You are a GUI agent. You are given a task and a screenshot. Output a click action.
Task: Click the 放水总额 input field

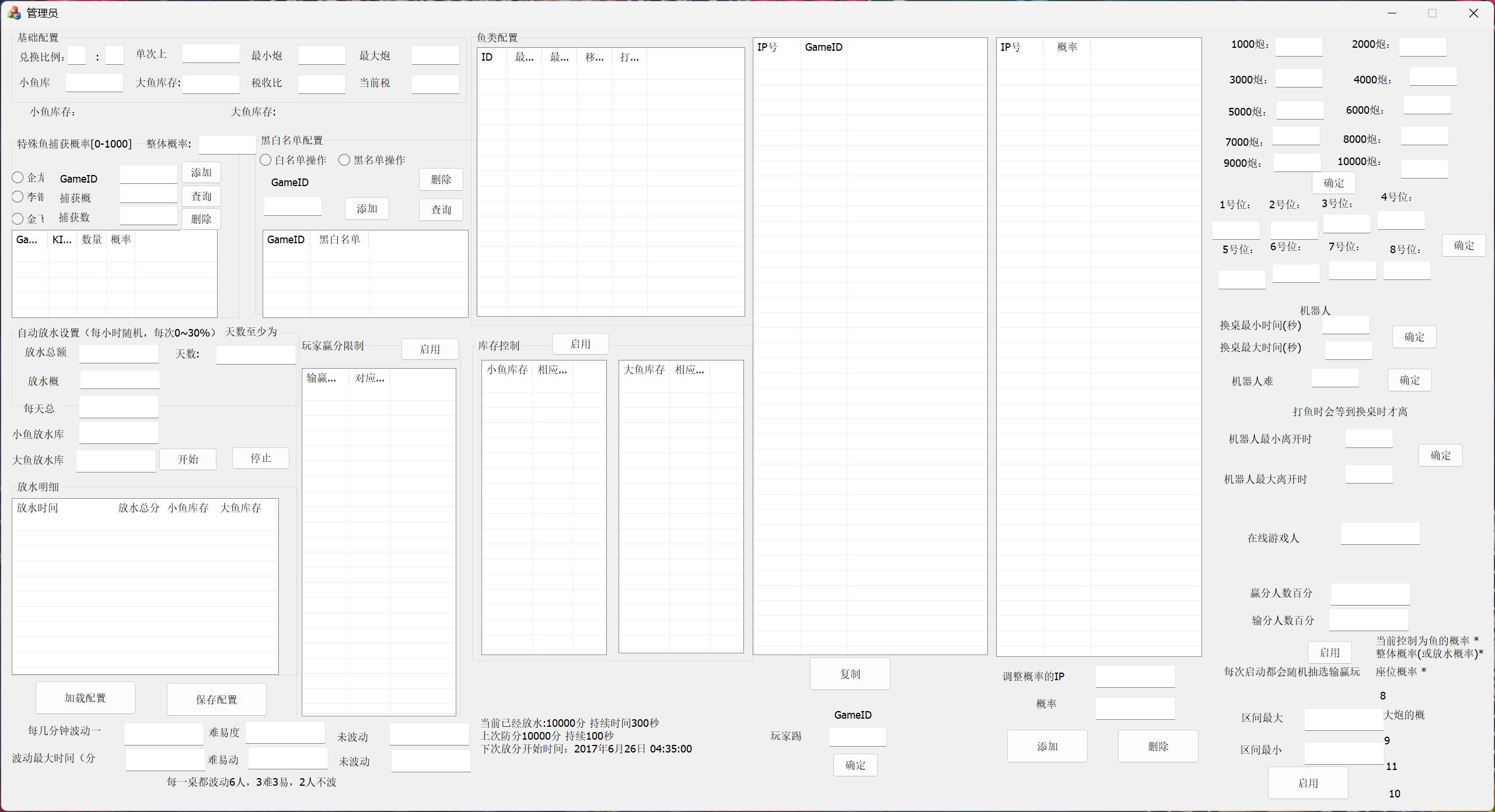point(119,353)
